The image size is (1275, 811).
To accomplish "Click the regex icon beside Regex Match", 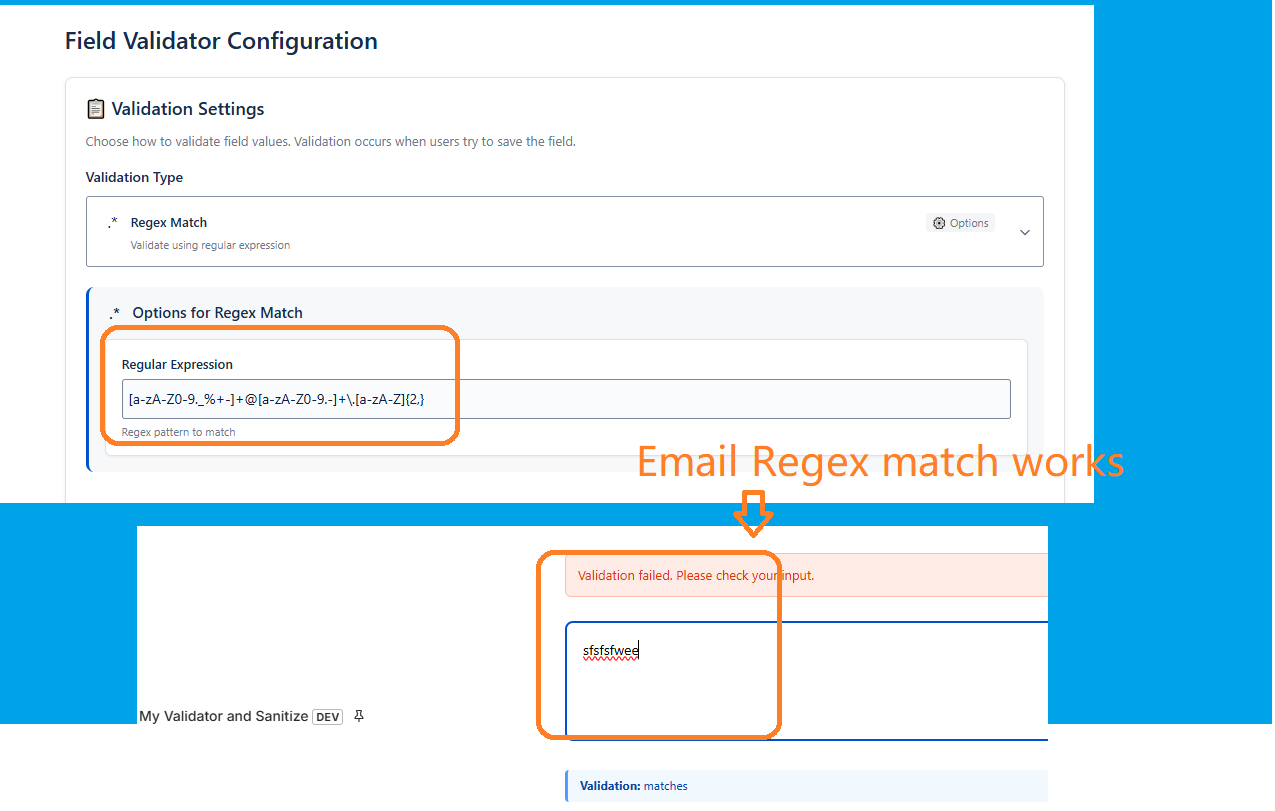I will 113,223.
